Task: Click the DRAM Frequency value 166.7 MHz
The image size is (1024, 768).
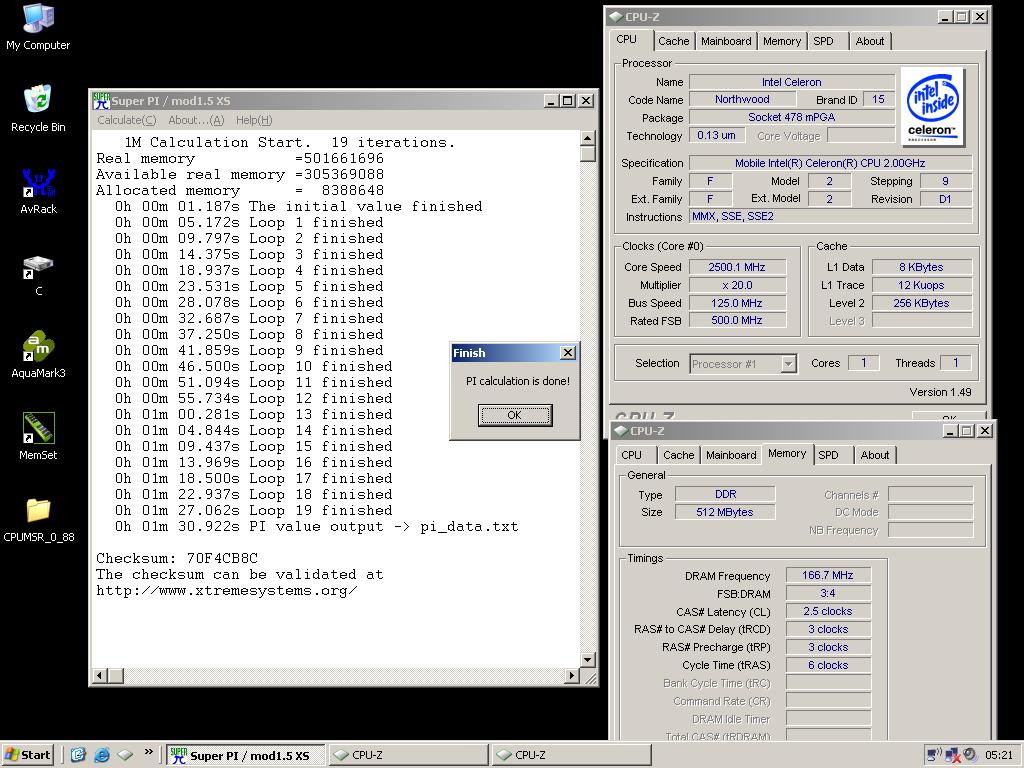Action: (x=827, y=575)
